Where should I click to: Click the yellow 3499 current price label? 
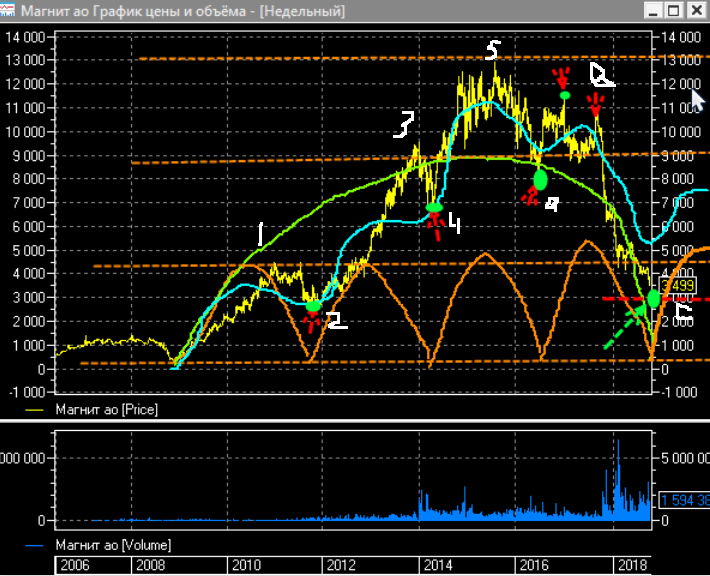pos(677,286)
